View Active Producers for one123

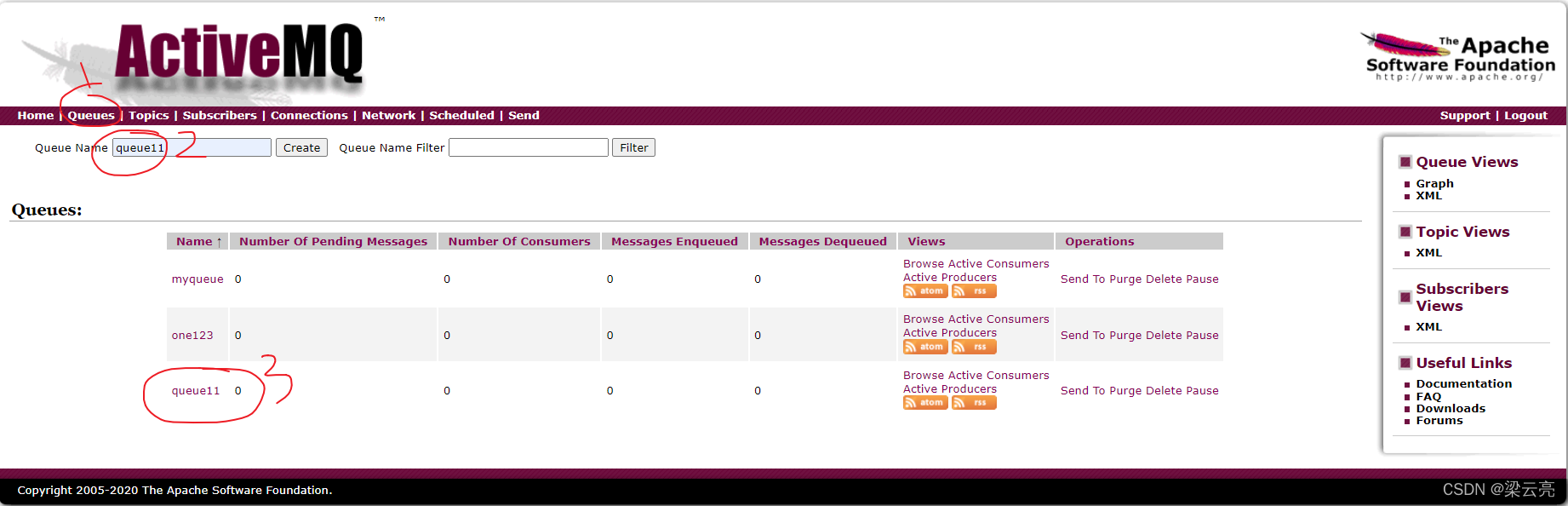[950, 332]
